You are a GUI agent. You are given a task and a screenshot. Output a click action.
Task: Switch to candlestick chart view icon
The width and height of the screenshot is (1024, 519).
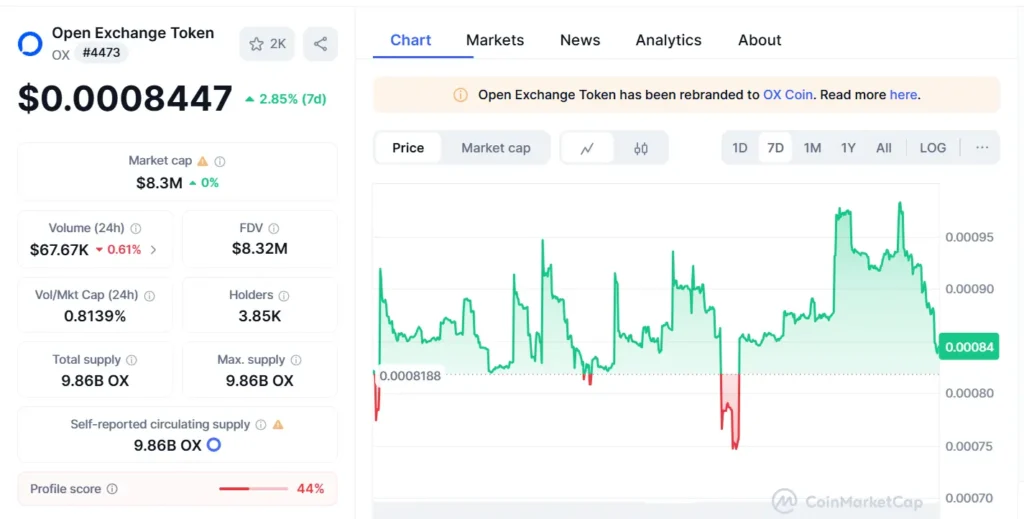point(641,148)
